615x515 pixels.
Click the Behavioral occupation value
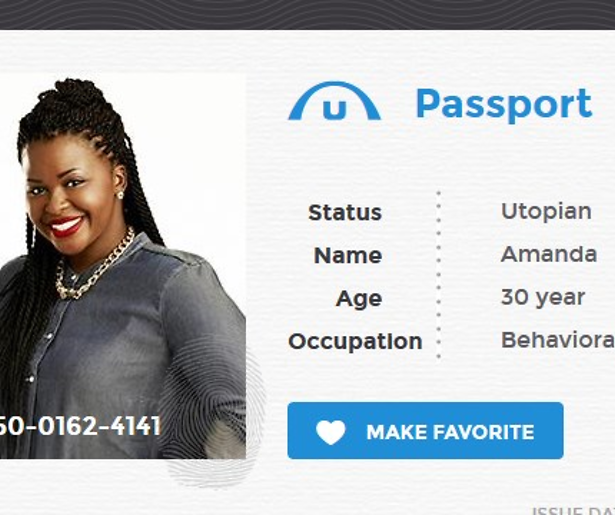pyautogui.click(x=558, y=340)
